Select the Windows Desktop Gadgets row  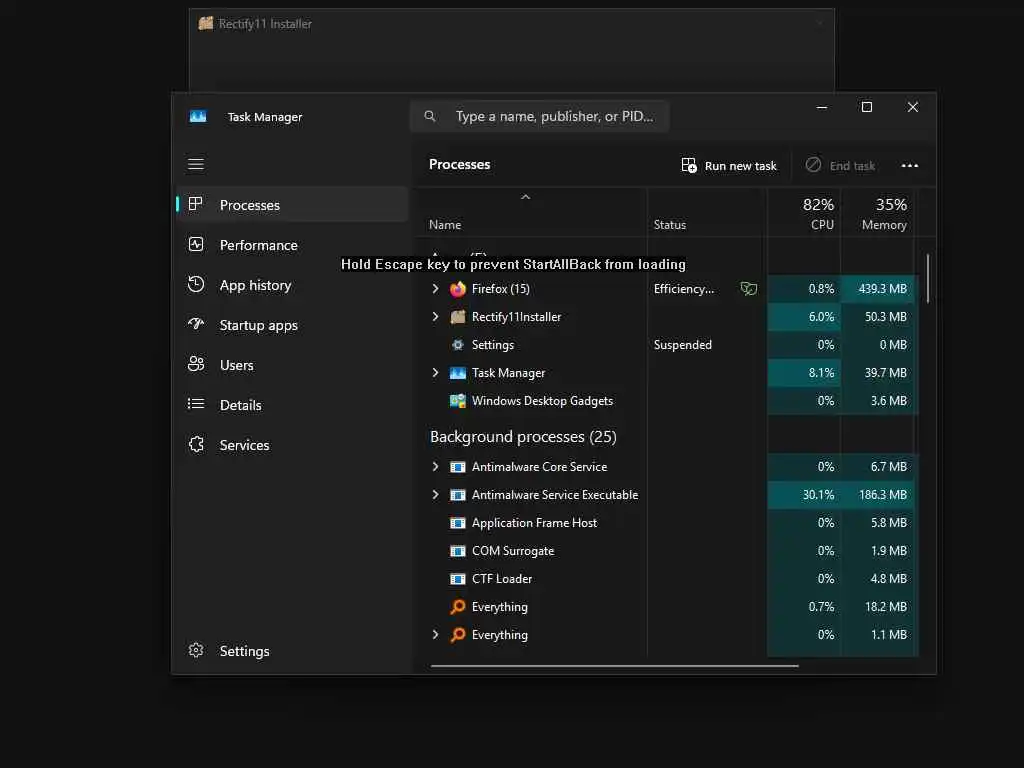(x=667, y=401)
